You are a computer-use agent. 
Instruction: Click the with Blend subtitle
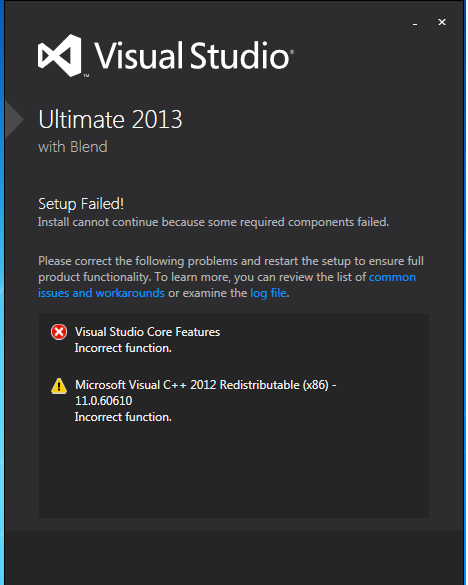coord(73,147)
